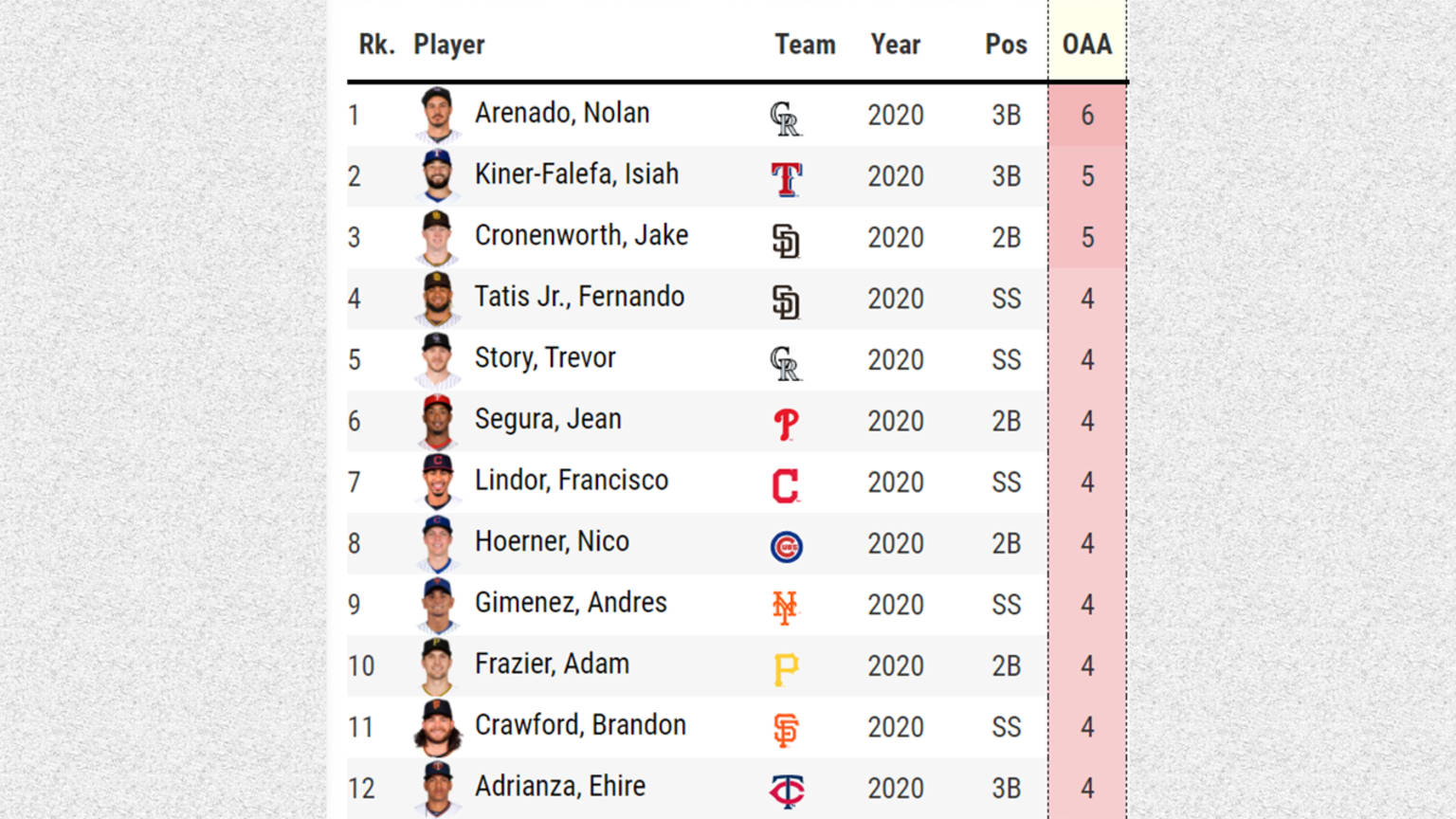Open the Arenado, Nolan player link
This screenshot has height=819, width=1456.
562,113
